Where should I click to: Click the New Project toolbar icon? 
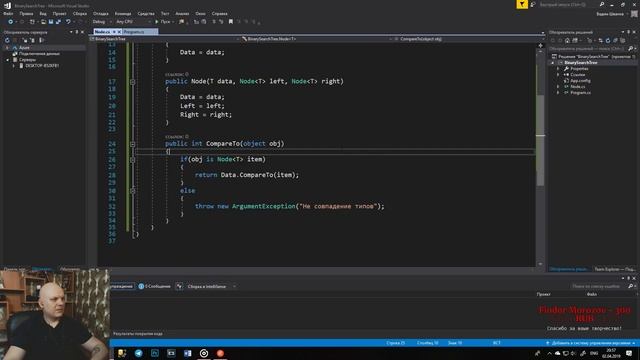pyautogui.click(x=32, y=22)
